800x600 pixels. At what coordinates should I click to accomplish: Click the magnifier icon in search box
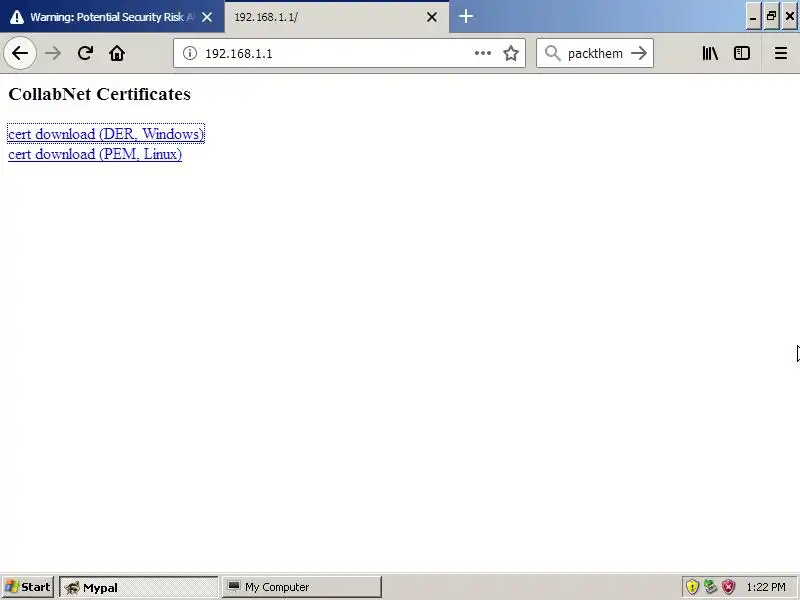[553, 53]
